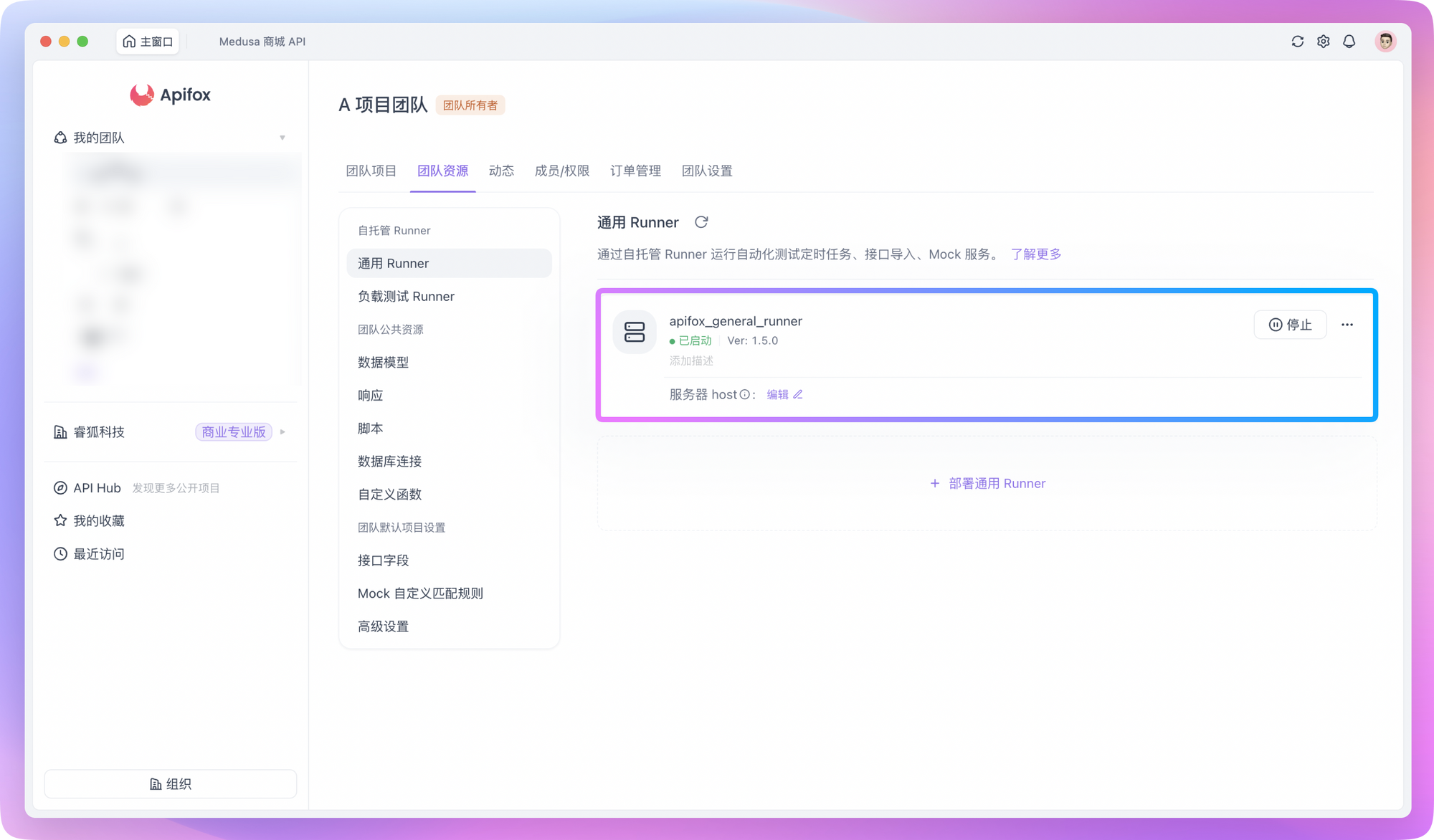
Task: Open 订单管理 tab
Action: point(636,171)
